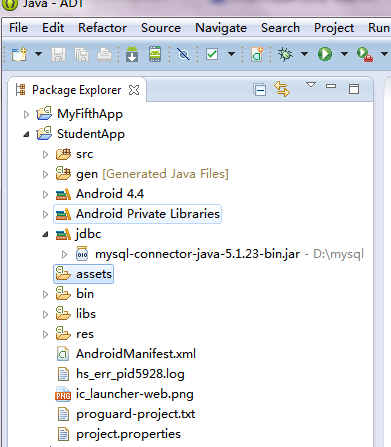Image resolution: width=391 pixels, height=447 pixels.
Task: Expand the gen folder
Action: pyautogui.click(x=45, y=174)
